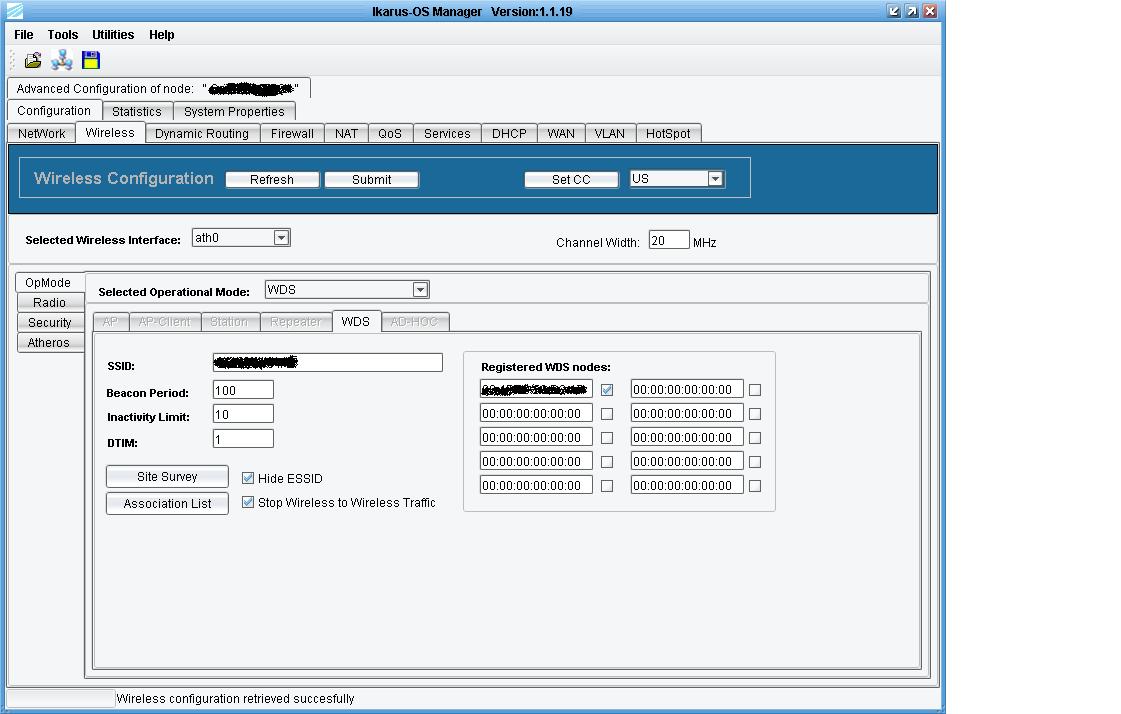Click the floppy disk save icon
Image resolution: width=1121 pixels, height=714 pixels.
tap(91, 60)
